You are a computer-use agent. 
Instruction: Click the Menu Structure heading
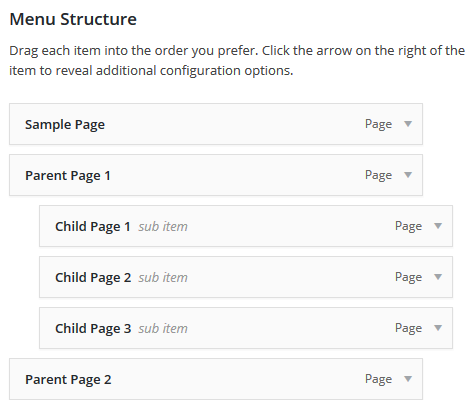click(x=73, y=19)
